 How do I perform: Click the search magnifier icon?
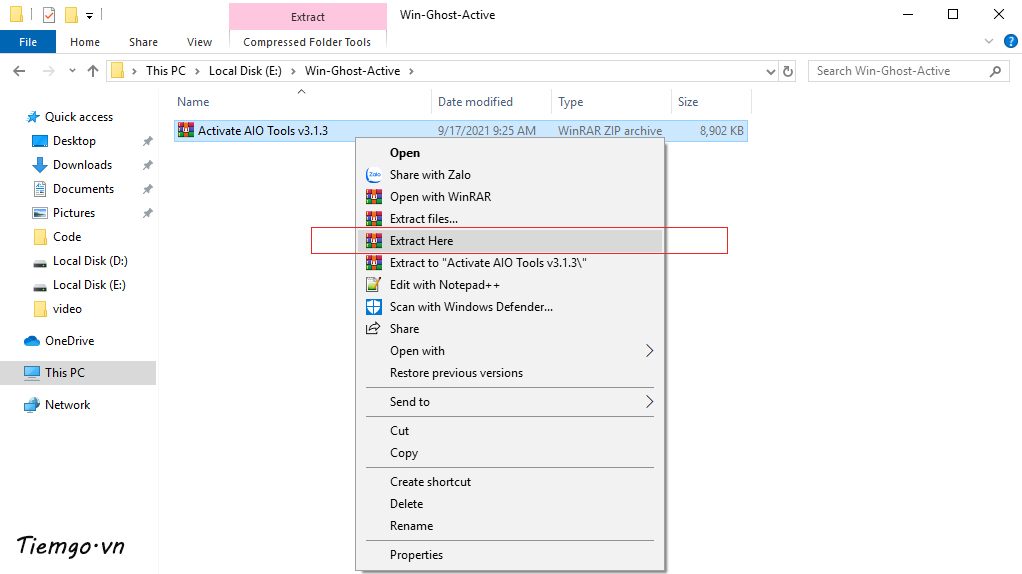pyautogui.click(x=995, y=71)
